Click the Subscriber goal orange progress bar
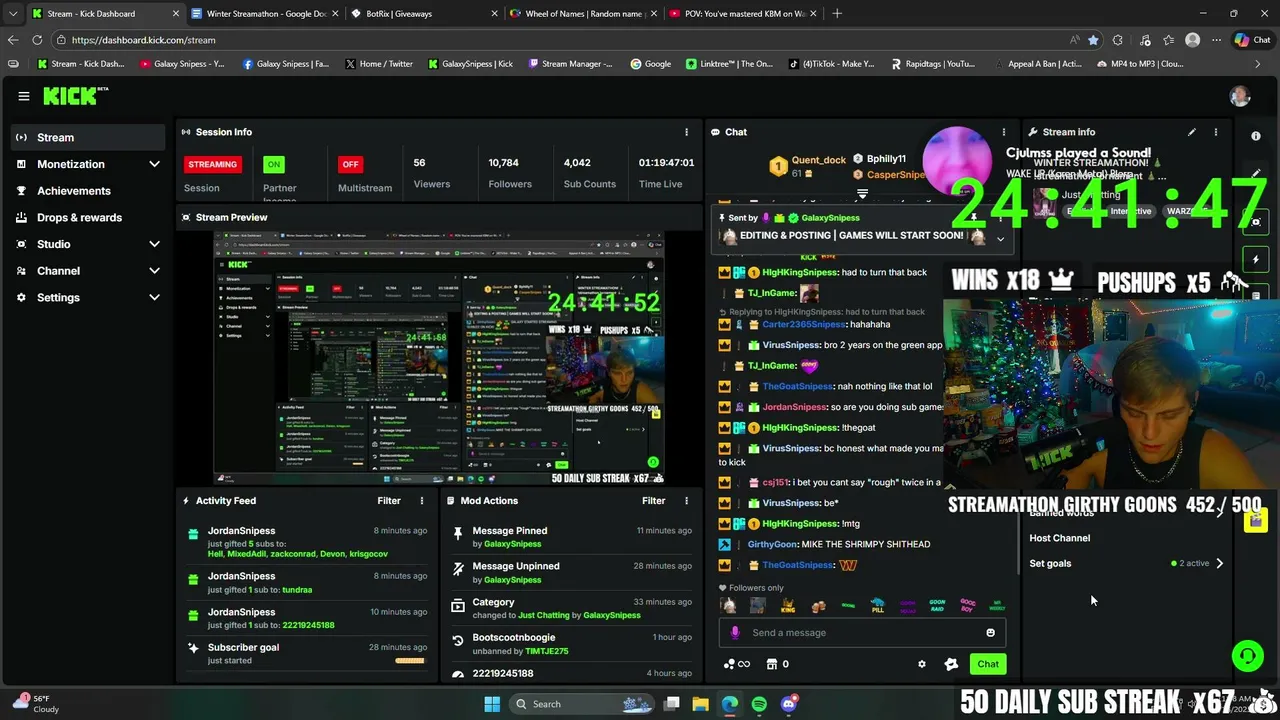 [x=410, y=660]
